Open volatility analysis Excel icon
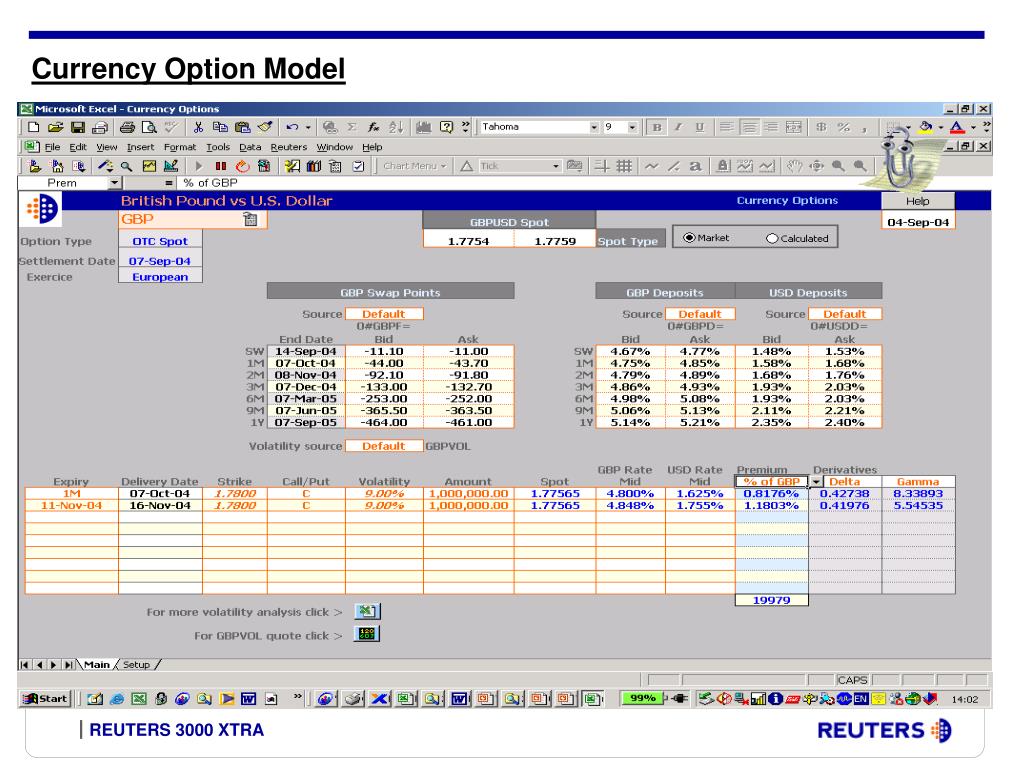 pyautogui.click(x=367, y=611)
